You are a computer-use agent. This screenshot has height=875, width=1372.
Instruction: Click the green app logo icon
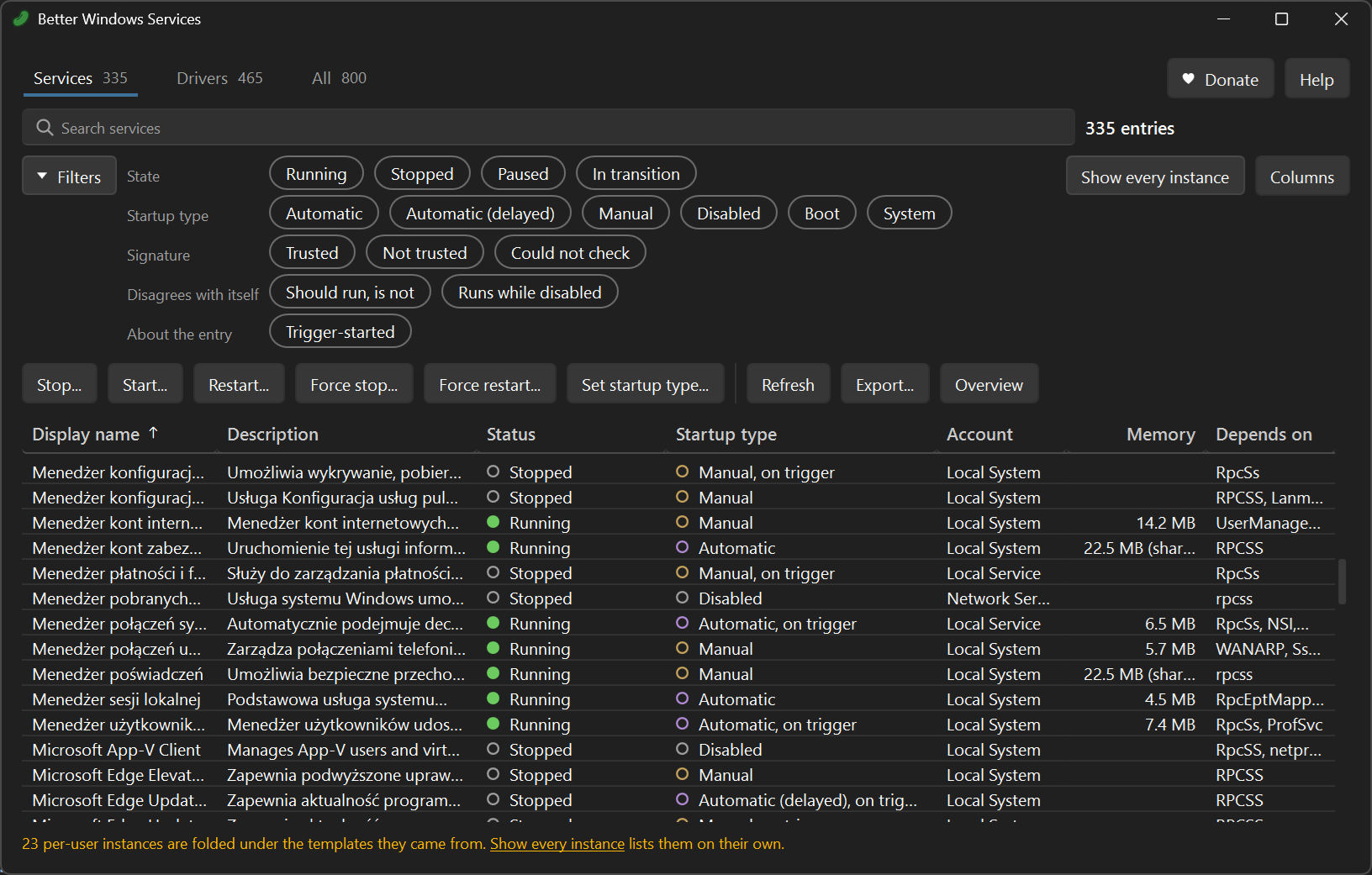[x=20, y=18]
